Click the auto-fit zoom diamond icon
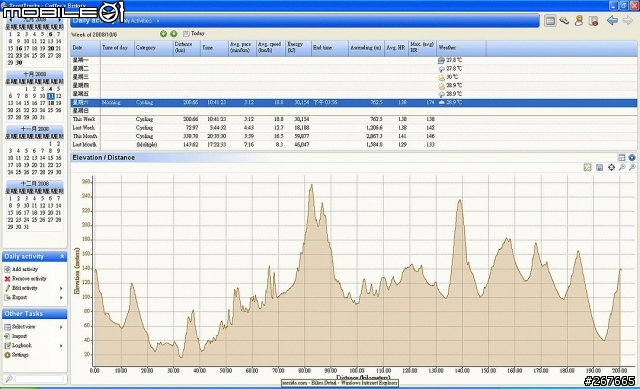 pyautogui.click(x=611, y=167)
